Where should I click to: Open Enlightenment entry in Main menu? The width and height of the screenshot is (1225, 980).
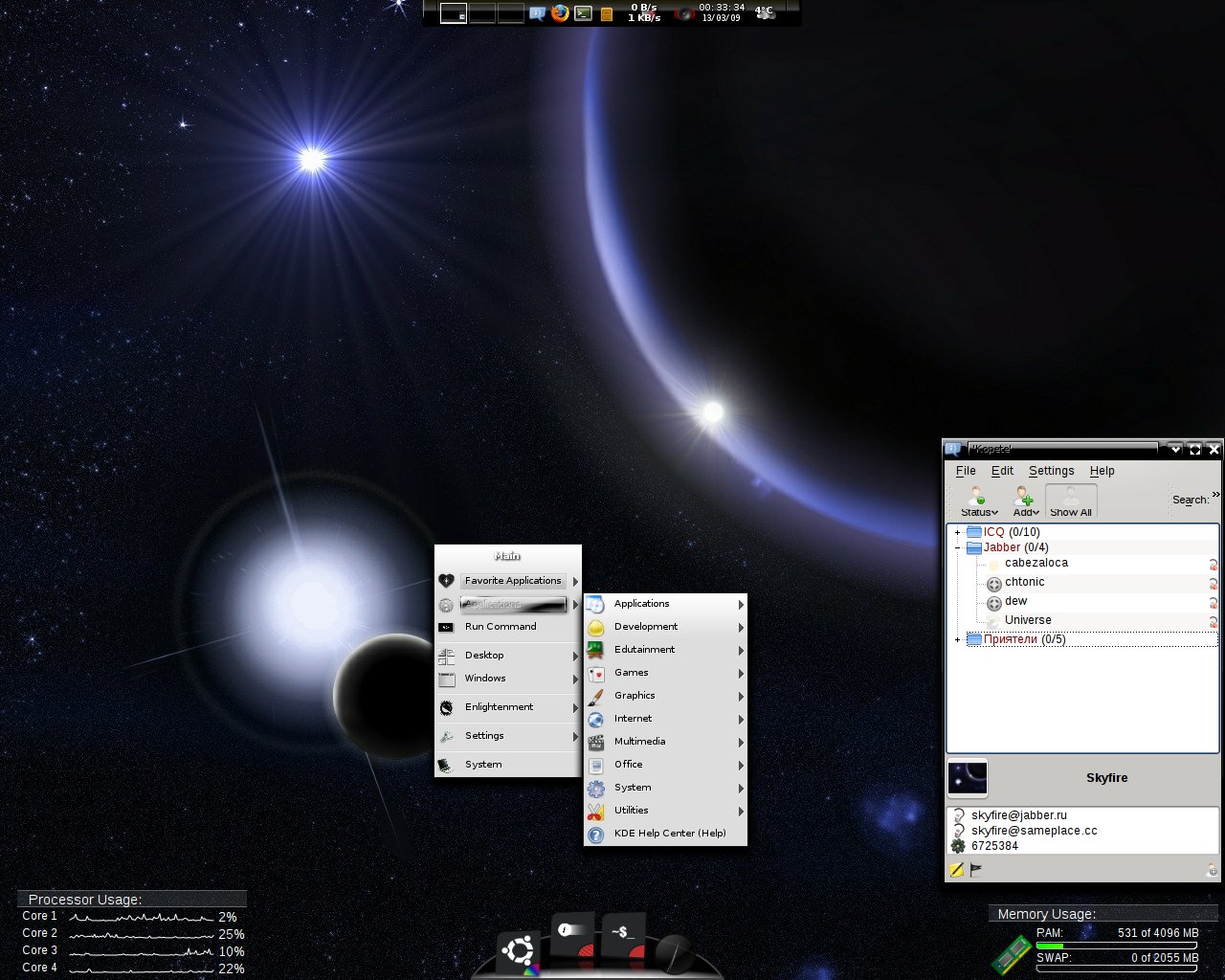(508, 707)
